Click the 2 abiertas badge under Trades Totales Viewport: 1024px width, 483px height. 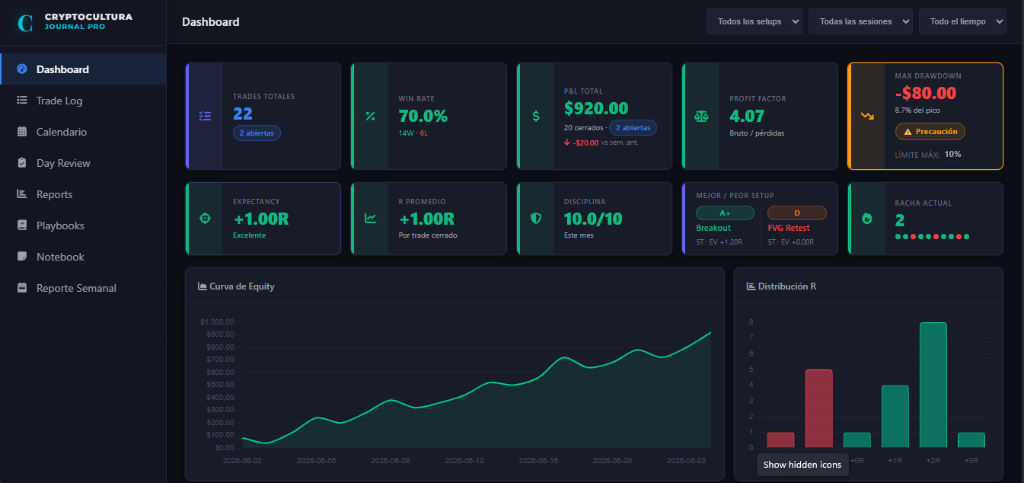(x=257, y=133)
